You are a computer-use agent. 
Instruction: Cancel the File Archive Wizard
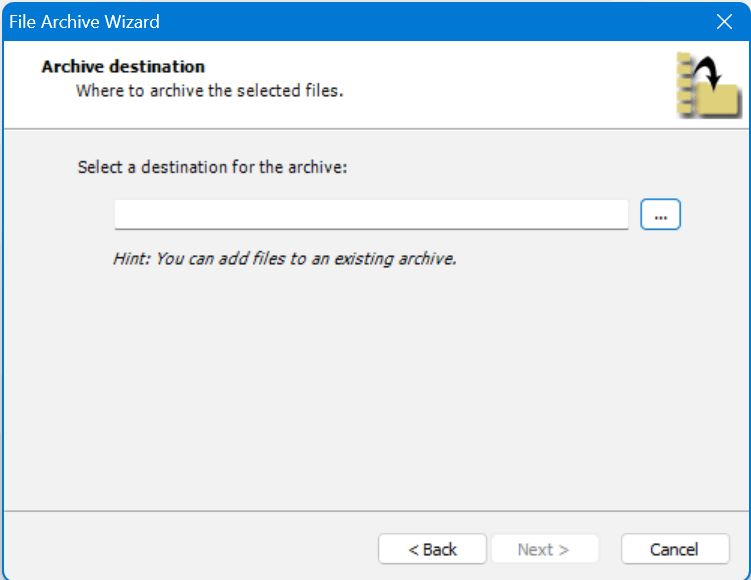(x=673, y=549)
